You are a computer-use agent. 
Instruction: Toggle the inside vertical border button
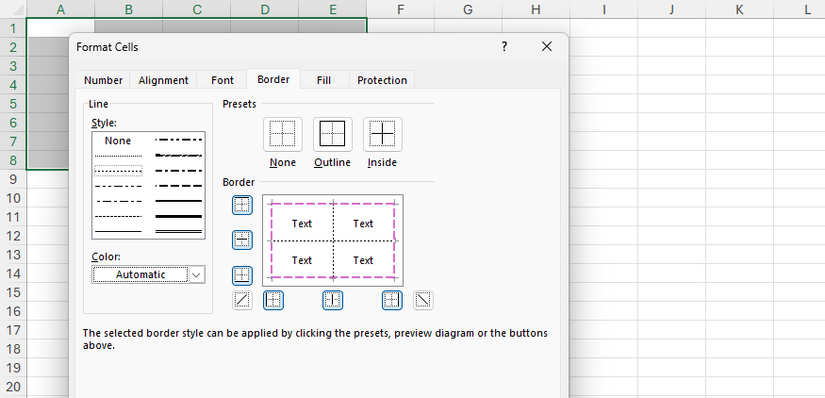click(x=333, y=300)
